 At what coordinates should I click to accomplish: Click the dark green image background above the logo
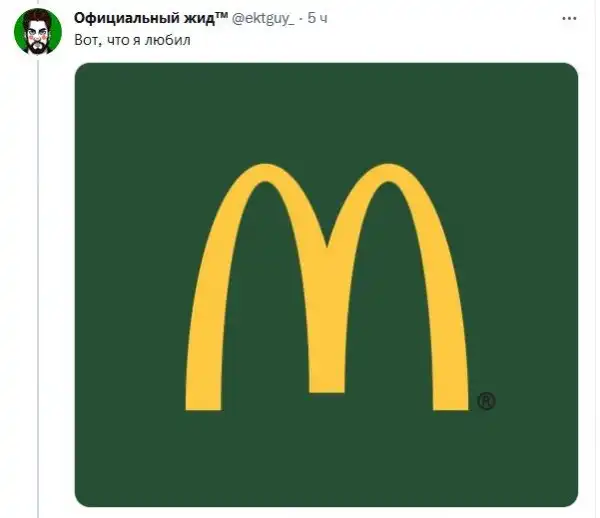pos(326,113)
